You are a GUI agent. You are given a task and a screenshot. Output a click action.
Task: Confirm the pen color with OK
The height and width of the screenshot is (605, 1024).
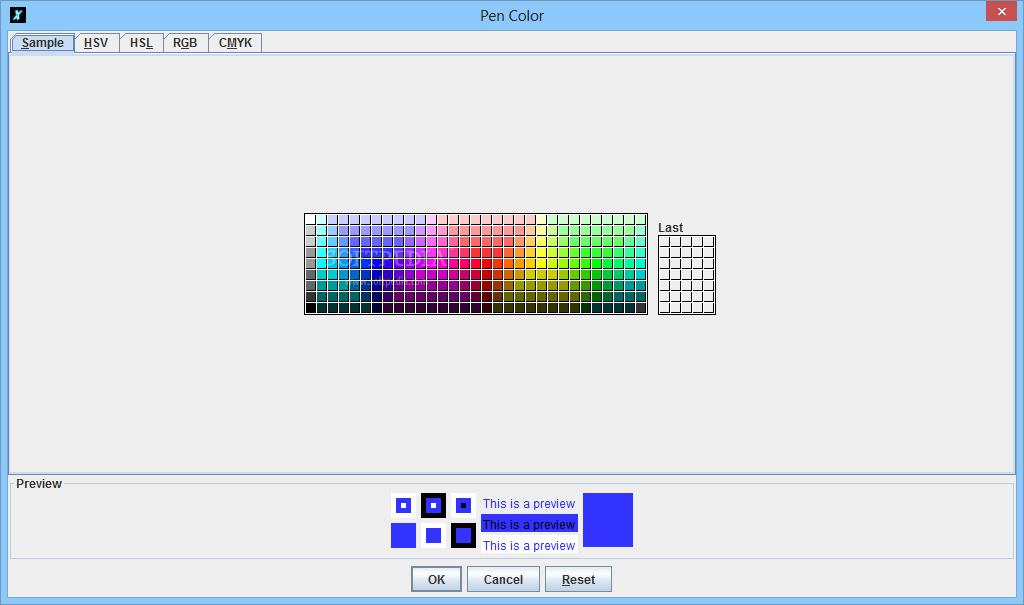coord(436,580)
